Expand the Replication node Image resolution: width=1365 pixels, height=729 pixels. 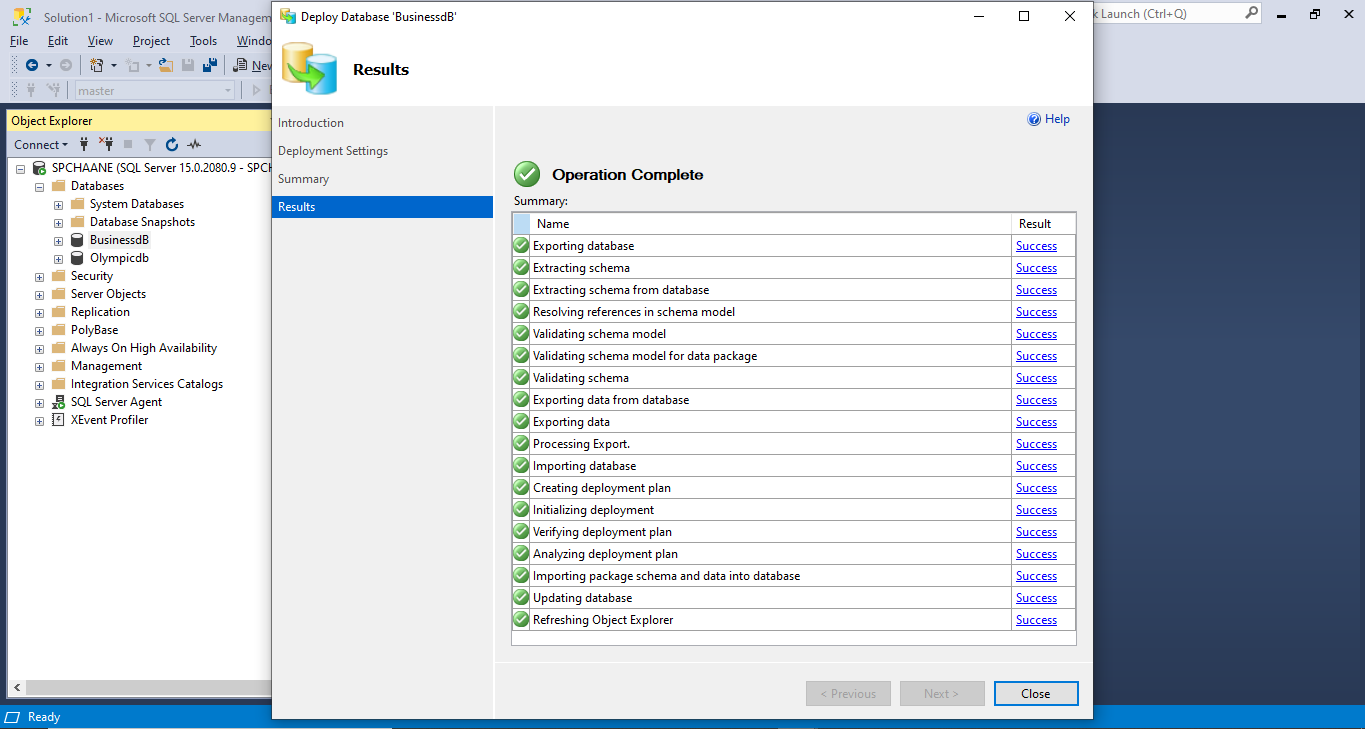tap(39, 312)
